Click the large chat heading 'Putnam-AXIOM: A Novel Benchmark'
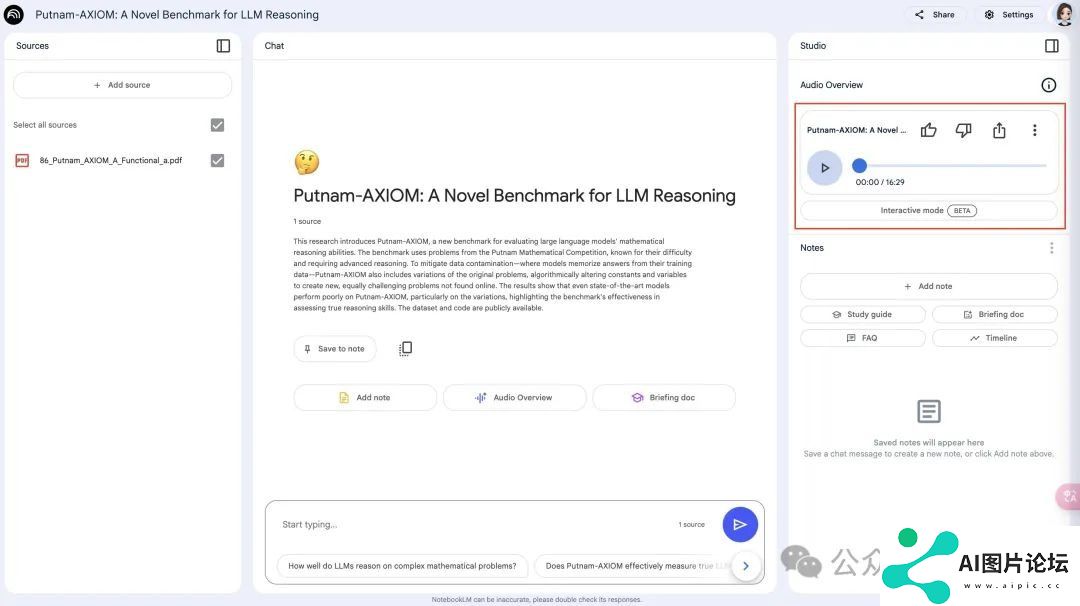Screen dimensions: 1080x606 (x=515, y=196)
